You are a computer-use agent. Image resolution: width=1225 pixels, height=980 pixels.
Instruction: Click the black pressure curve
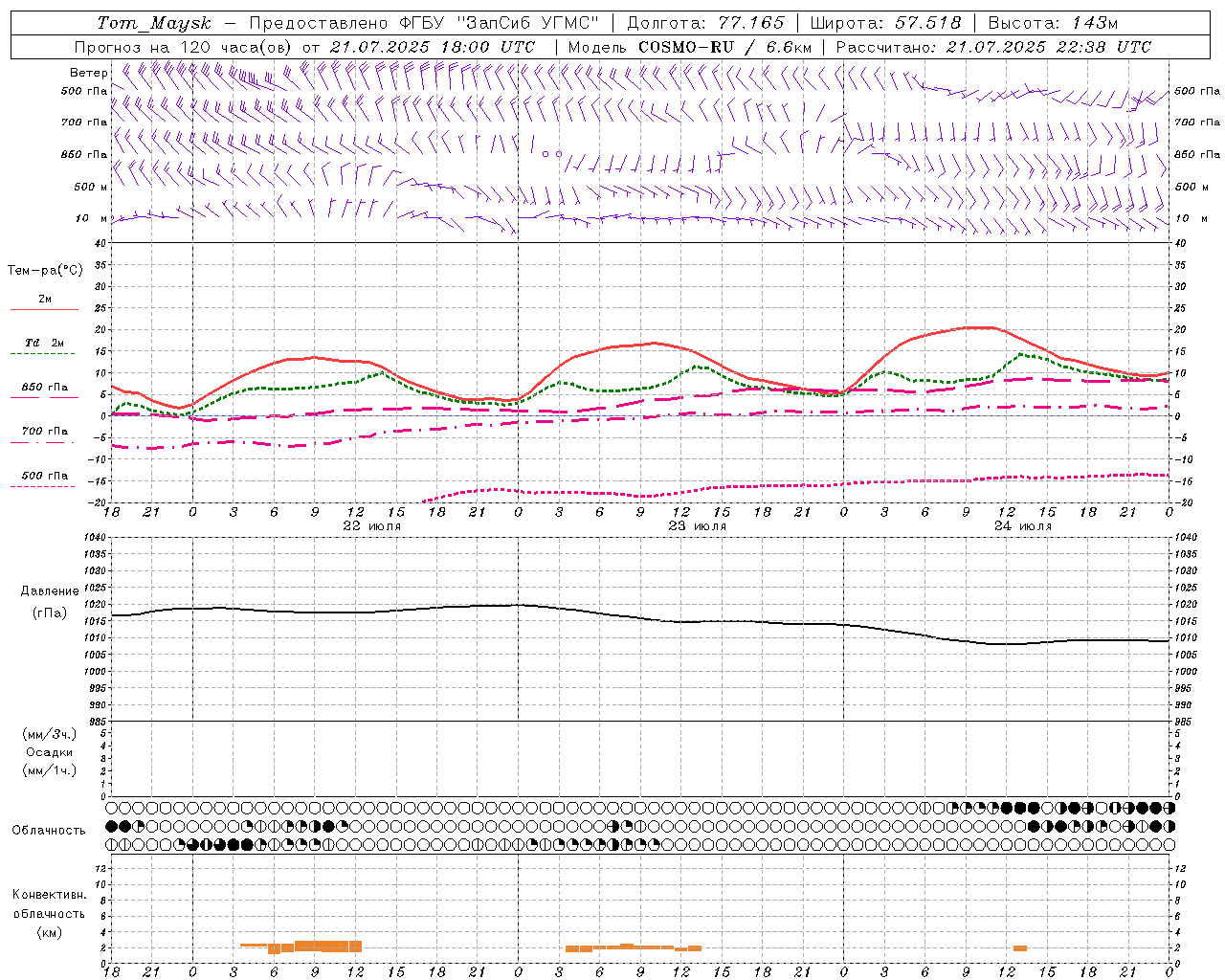pyautogui.click(x=641, y=618)
